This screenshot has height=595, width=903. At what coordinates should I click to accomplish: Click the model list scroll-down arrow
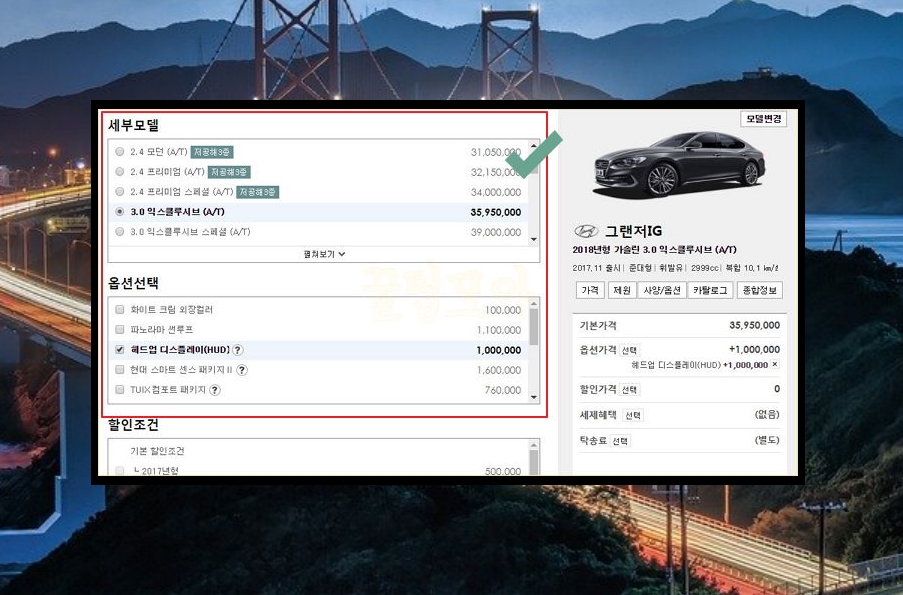(x=534, y=239)
